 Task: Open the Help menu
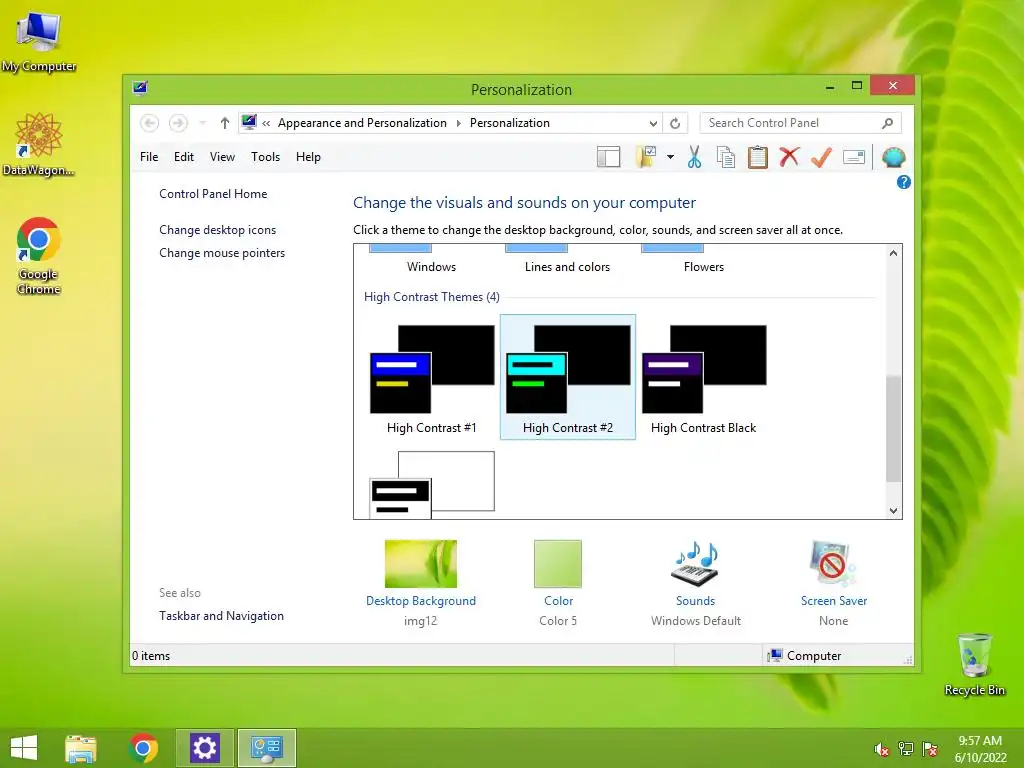coord(308,157)
